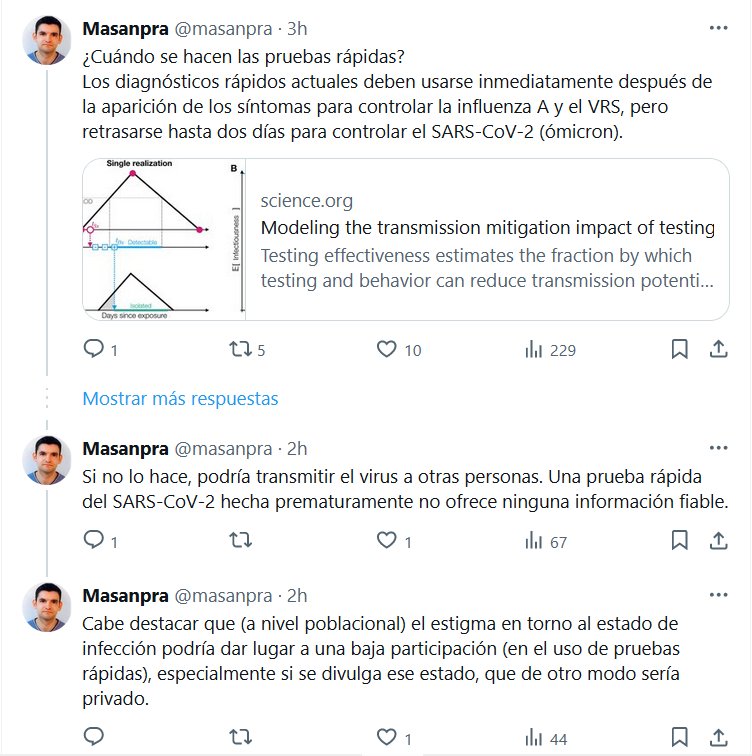Viewport: 752px width, 756px height.
Task: Retweet the second tweet
Action: coord(241,541)
